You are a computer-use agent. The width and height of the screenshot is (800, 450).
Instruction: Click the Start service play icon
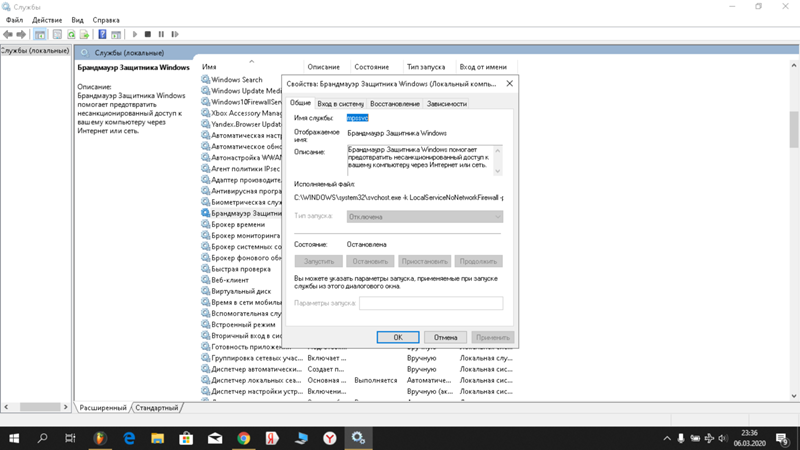pyautogui.click(x=135, y=34)
